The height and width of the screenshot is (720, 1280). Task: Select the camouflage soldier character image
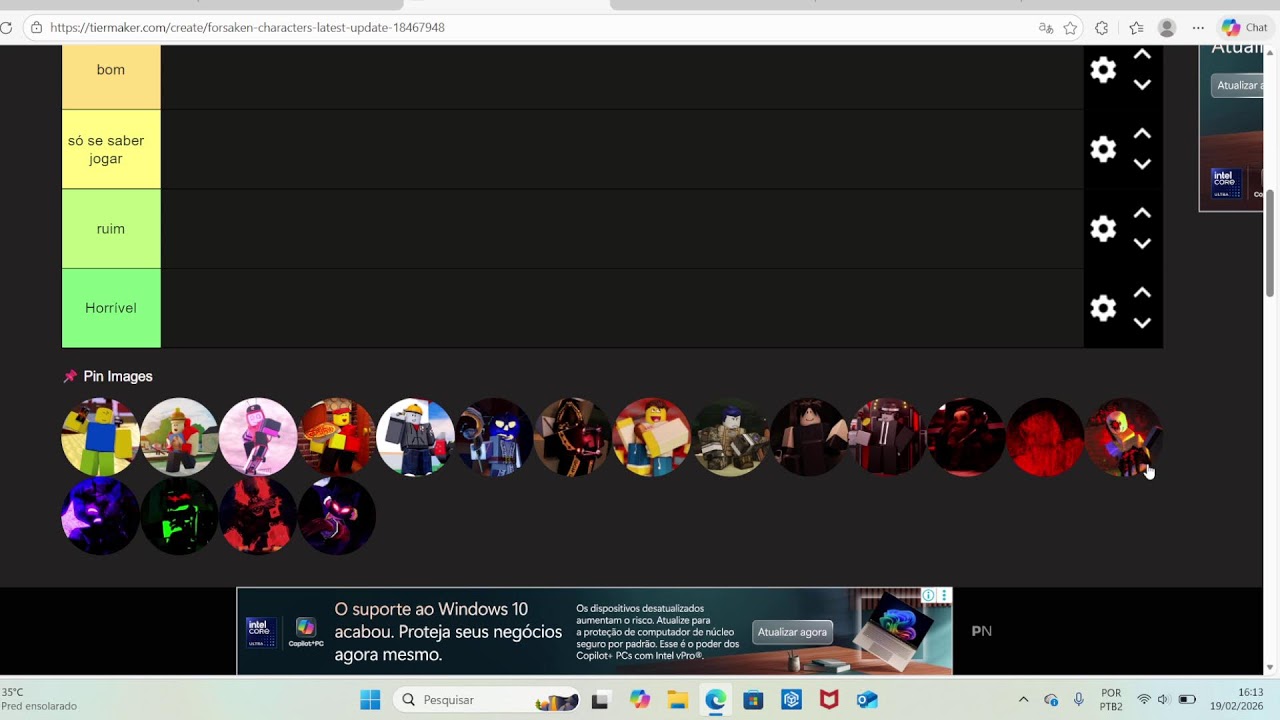click(731, 437)
